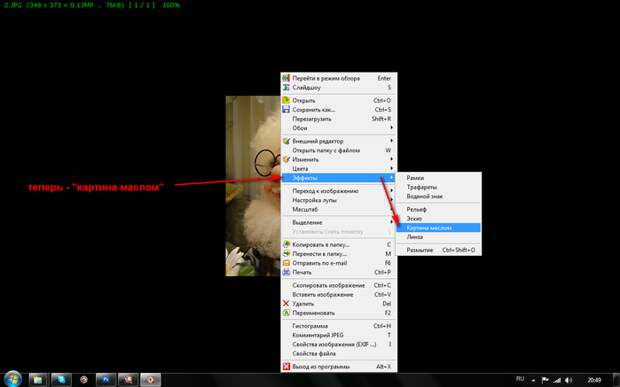Image resolution: width=620 pixels, height=387 pixels.
Task: Click the floppy disk icon for Сохранить как
Action: pos(286,109)
